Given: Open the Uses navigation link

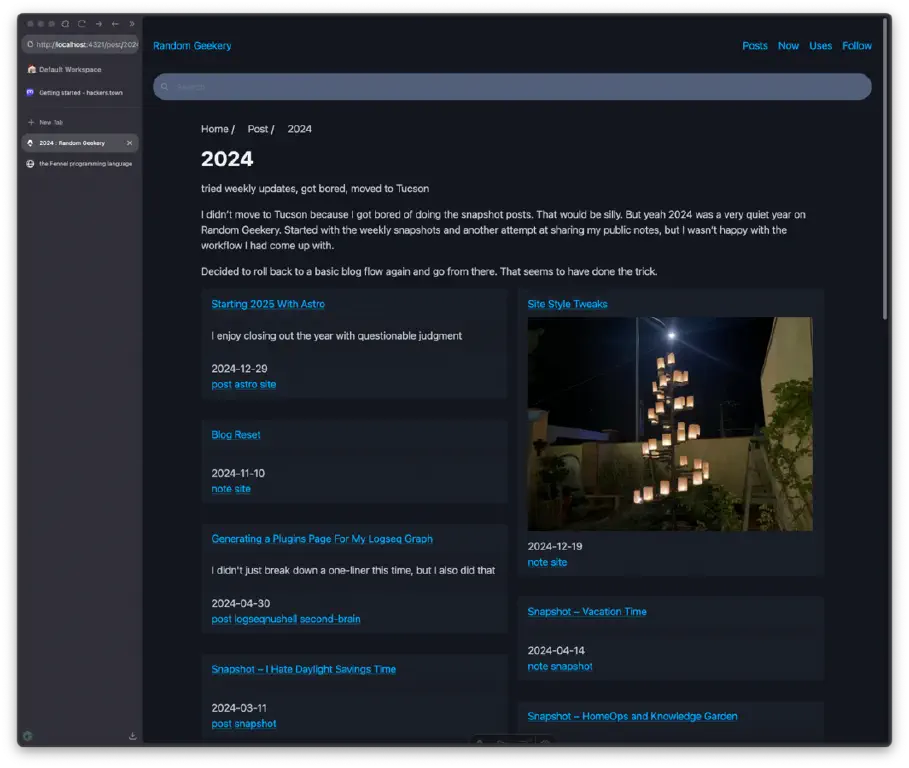Looking at the screenshot, I should [820, 46].
